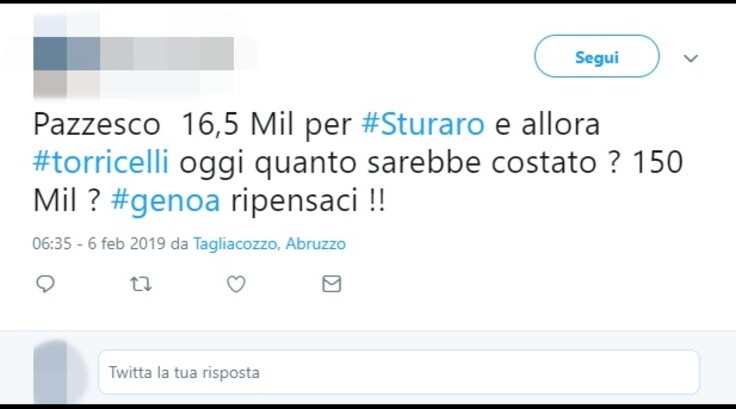Focus the 'Twitta la tua risposta' reply field

399,372
